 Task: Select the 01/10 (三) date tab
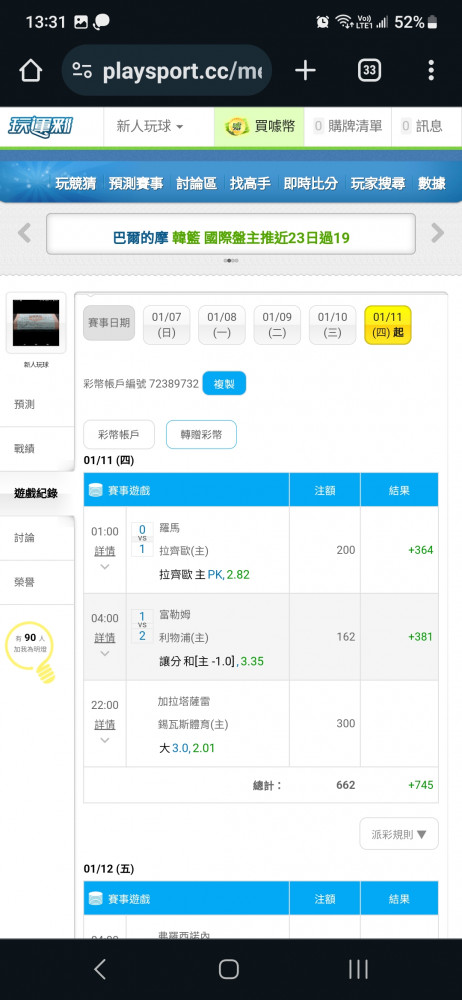[x=332, y=325]
